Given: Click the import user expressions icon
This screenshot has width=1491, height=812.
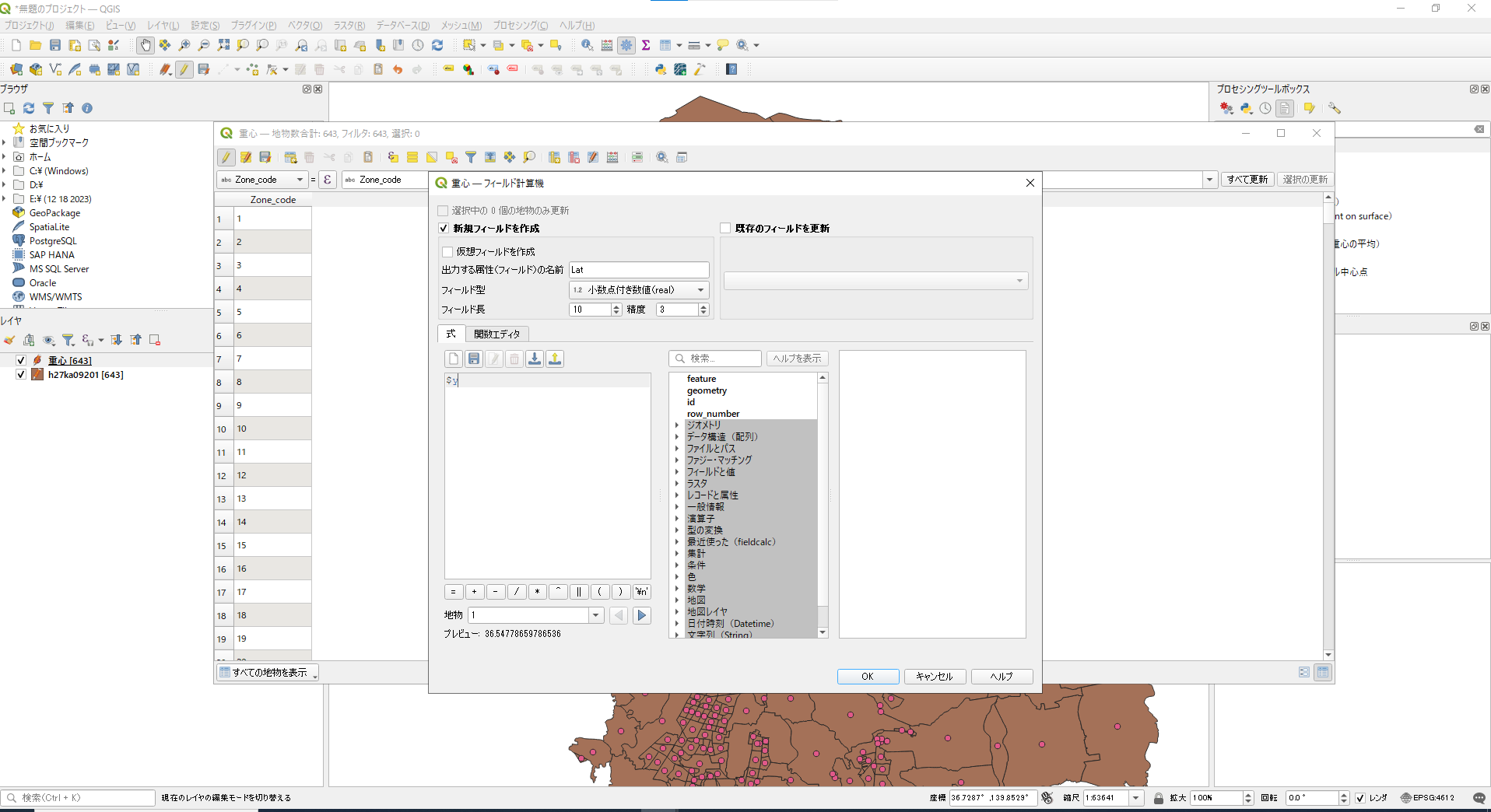Looking at the screenshot, I should click(535, 359).
